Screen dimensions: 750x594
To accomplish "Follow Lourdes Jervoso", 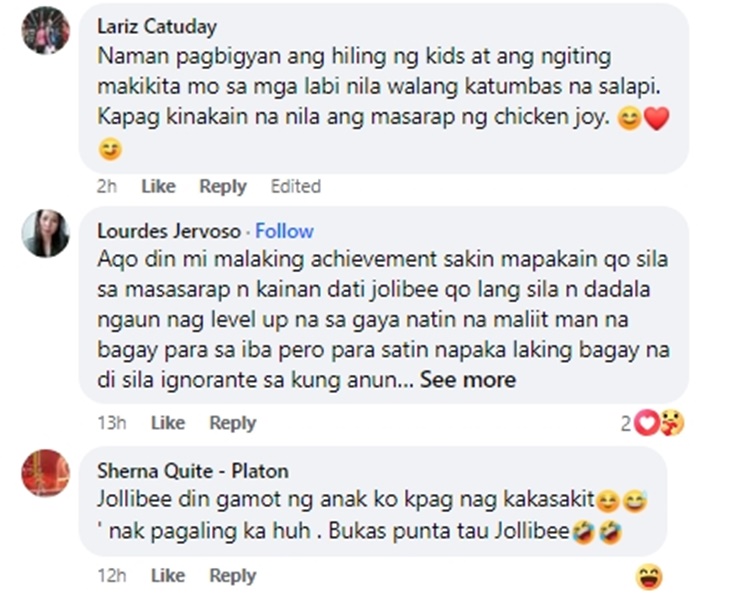I will [x=284, y=231].
